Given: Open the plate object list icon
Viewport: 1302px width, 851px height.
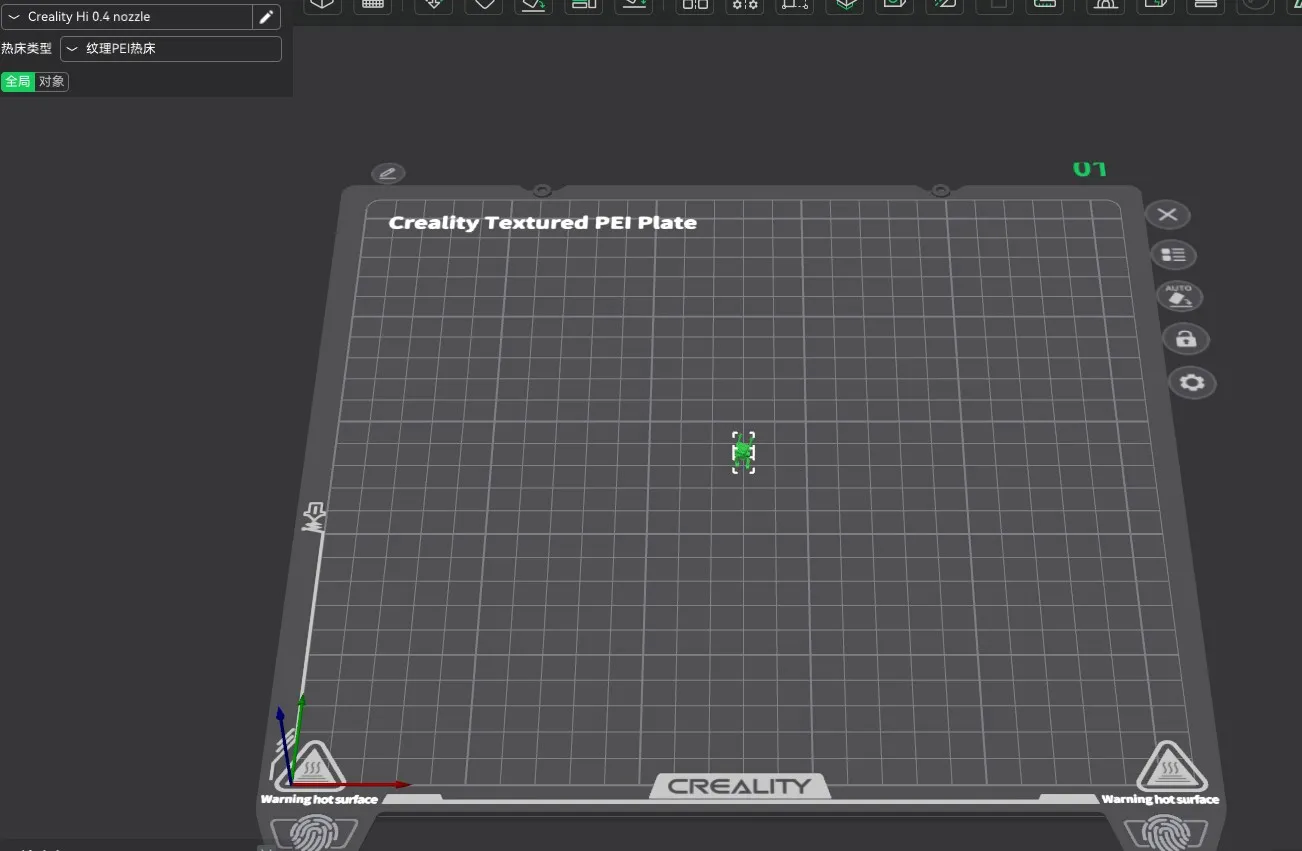Looking at the screenshot, I should point(1173,255).
